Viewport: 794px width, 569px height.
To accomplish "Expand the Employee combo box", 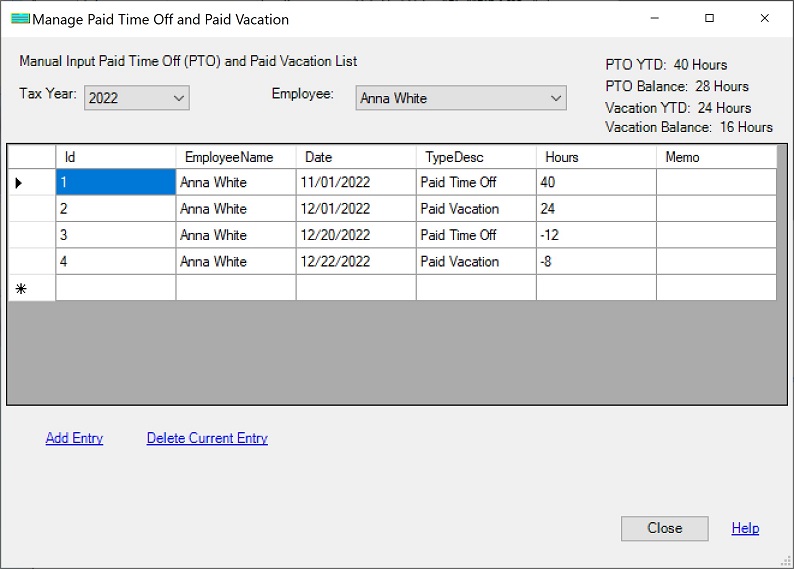I will (556, 98).
